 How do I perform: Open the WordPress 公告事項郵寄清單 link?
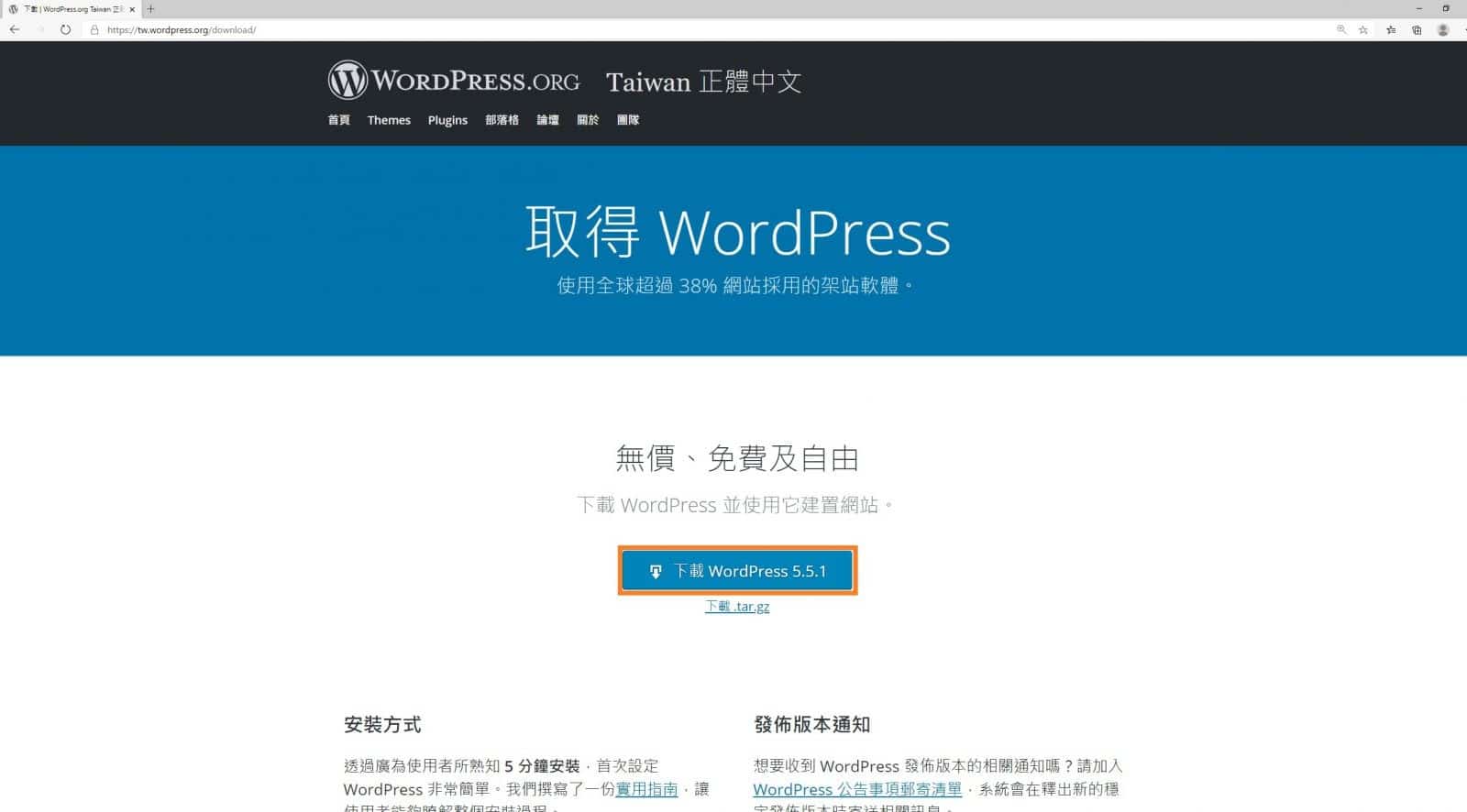[x=857, y=789]
